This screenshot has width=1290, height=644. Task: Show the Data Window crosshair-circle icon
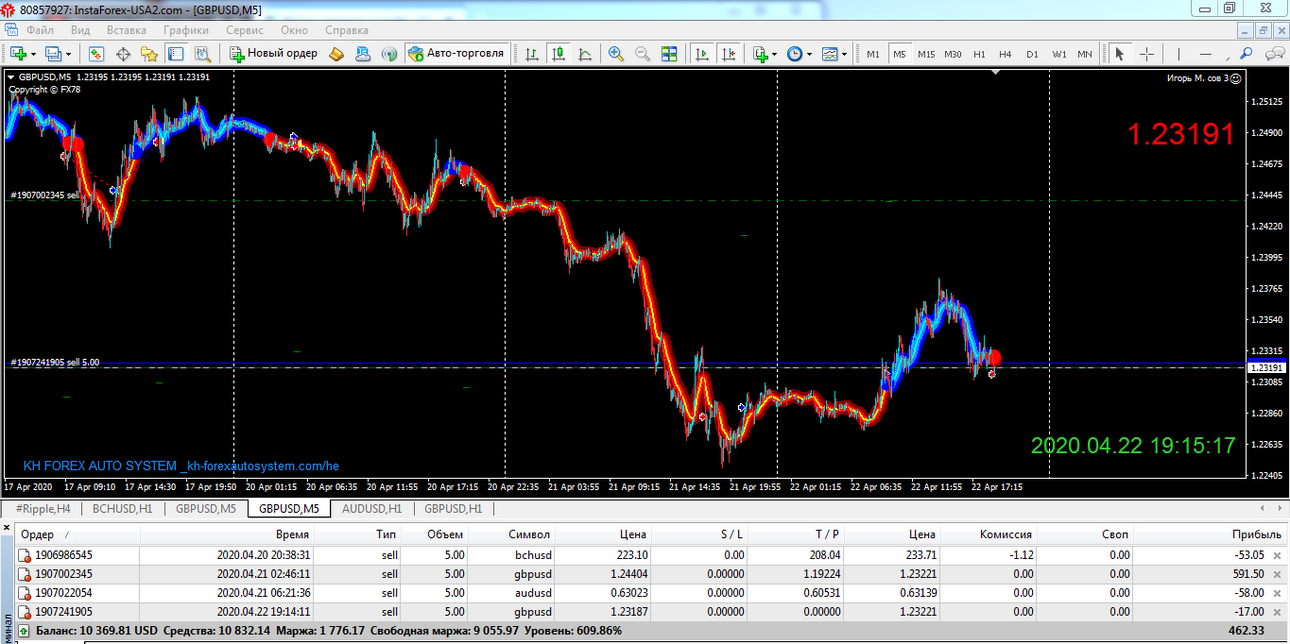[125, 54]
